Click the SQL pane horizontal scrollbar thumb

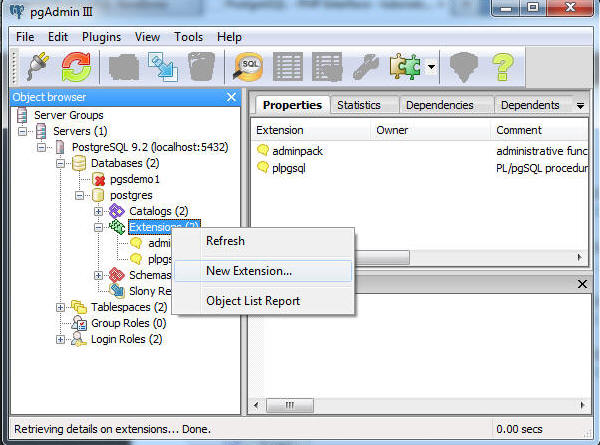290,405
